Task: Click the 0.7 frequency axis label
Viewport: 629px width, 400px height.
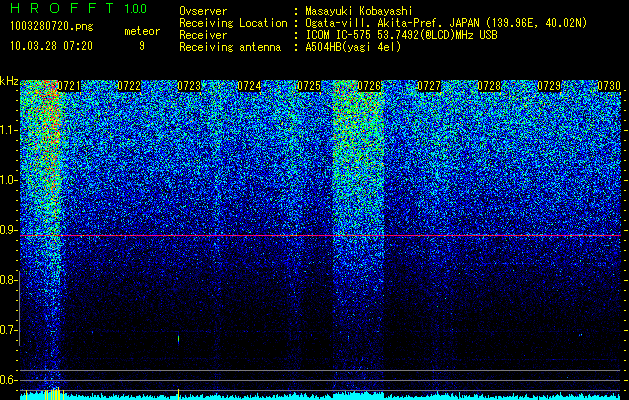Action: click(x=8, y=330)
